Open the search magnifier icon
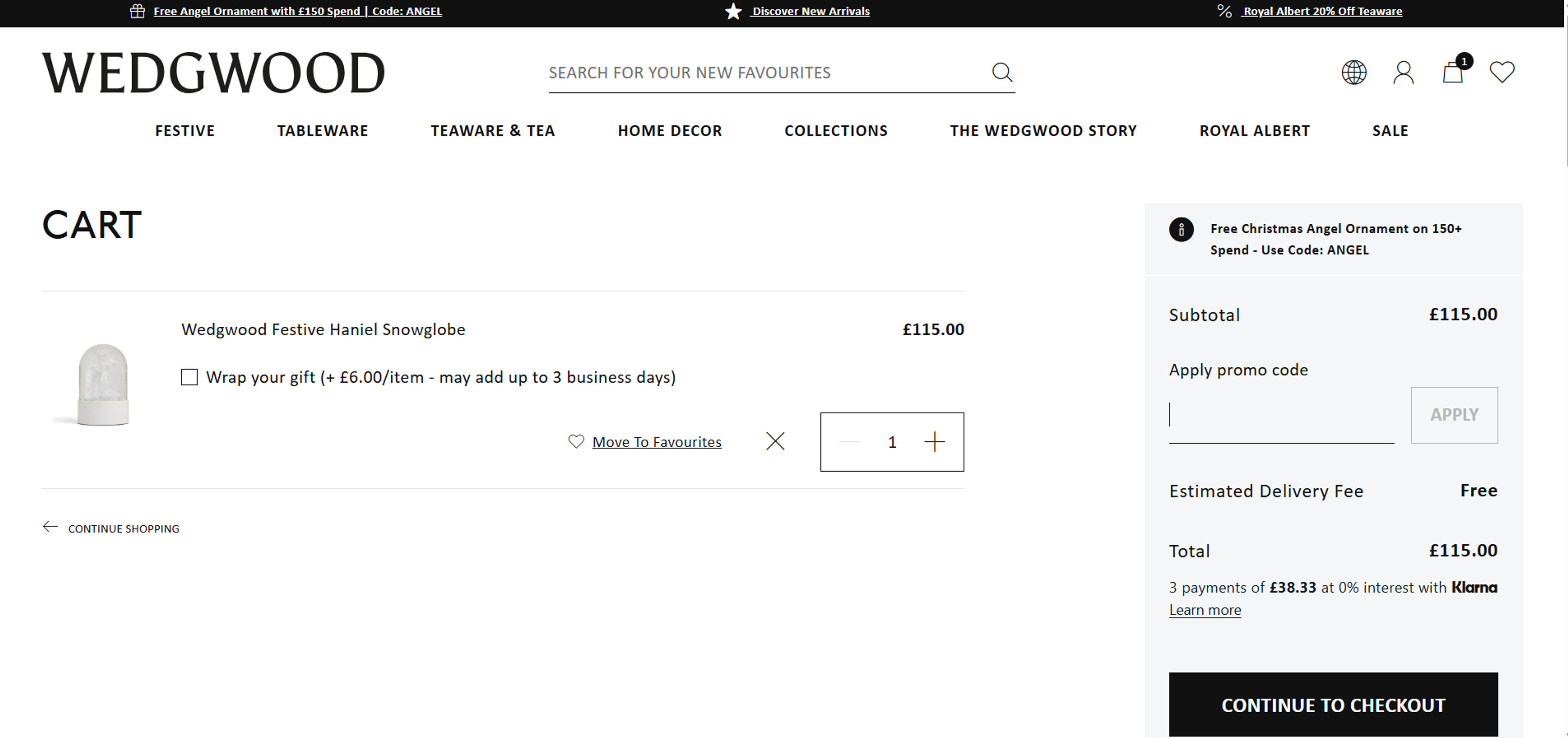 (x=1002, y=72)
